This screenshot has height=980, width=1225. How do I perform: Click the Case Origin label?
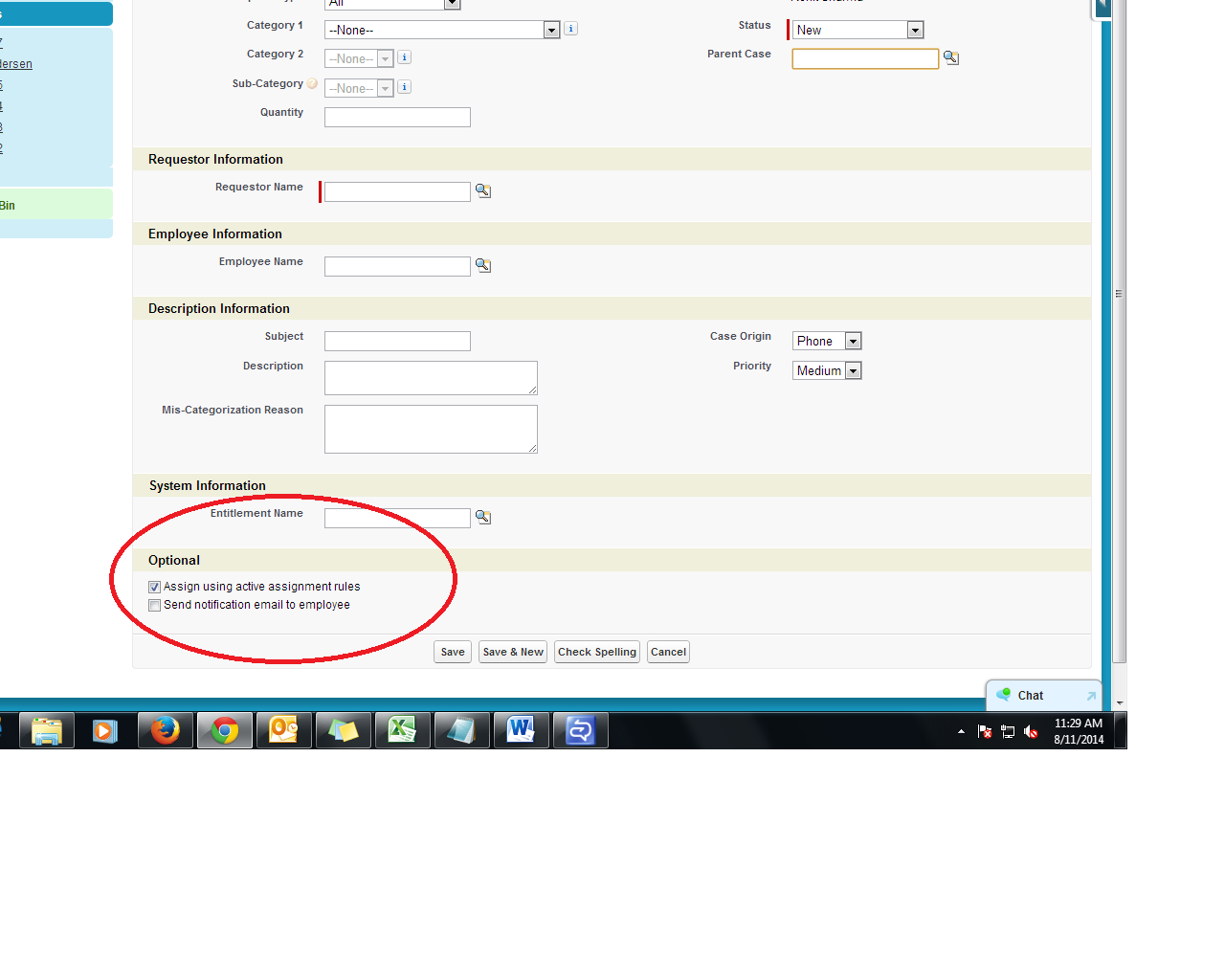click(741, 336)
